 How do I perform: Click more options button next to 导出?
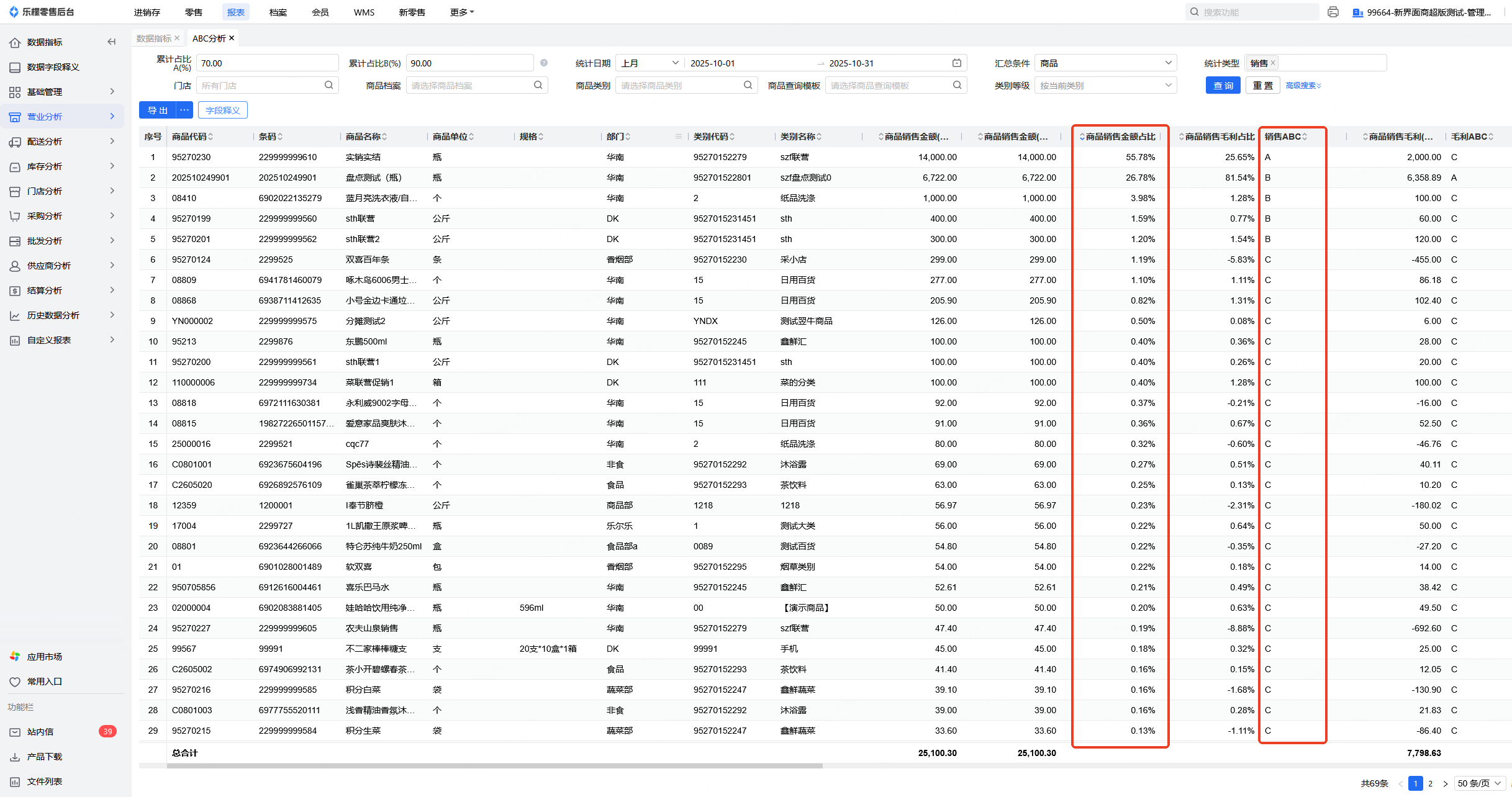184,110
